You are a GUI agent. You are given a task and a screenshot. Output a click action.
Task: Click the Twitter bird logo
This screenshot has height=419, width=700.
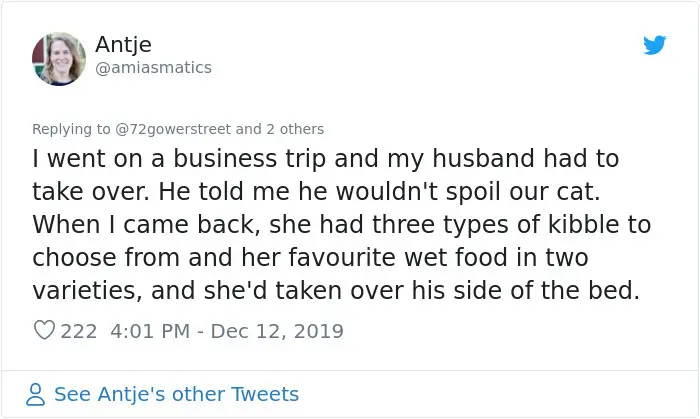(x=654, y=46)
